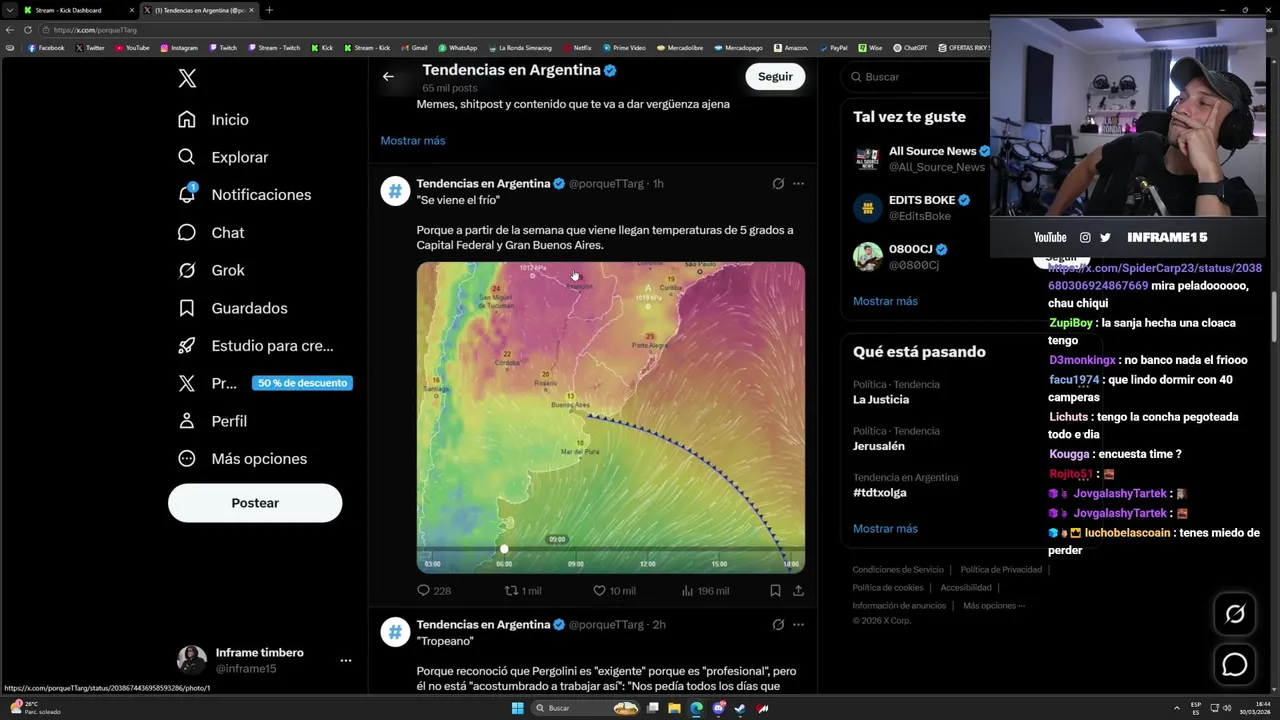View analytics showing 196 mil views
The width and height of the screenshot is (1280, 720).
click(705, 591)
